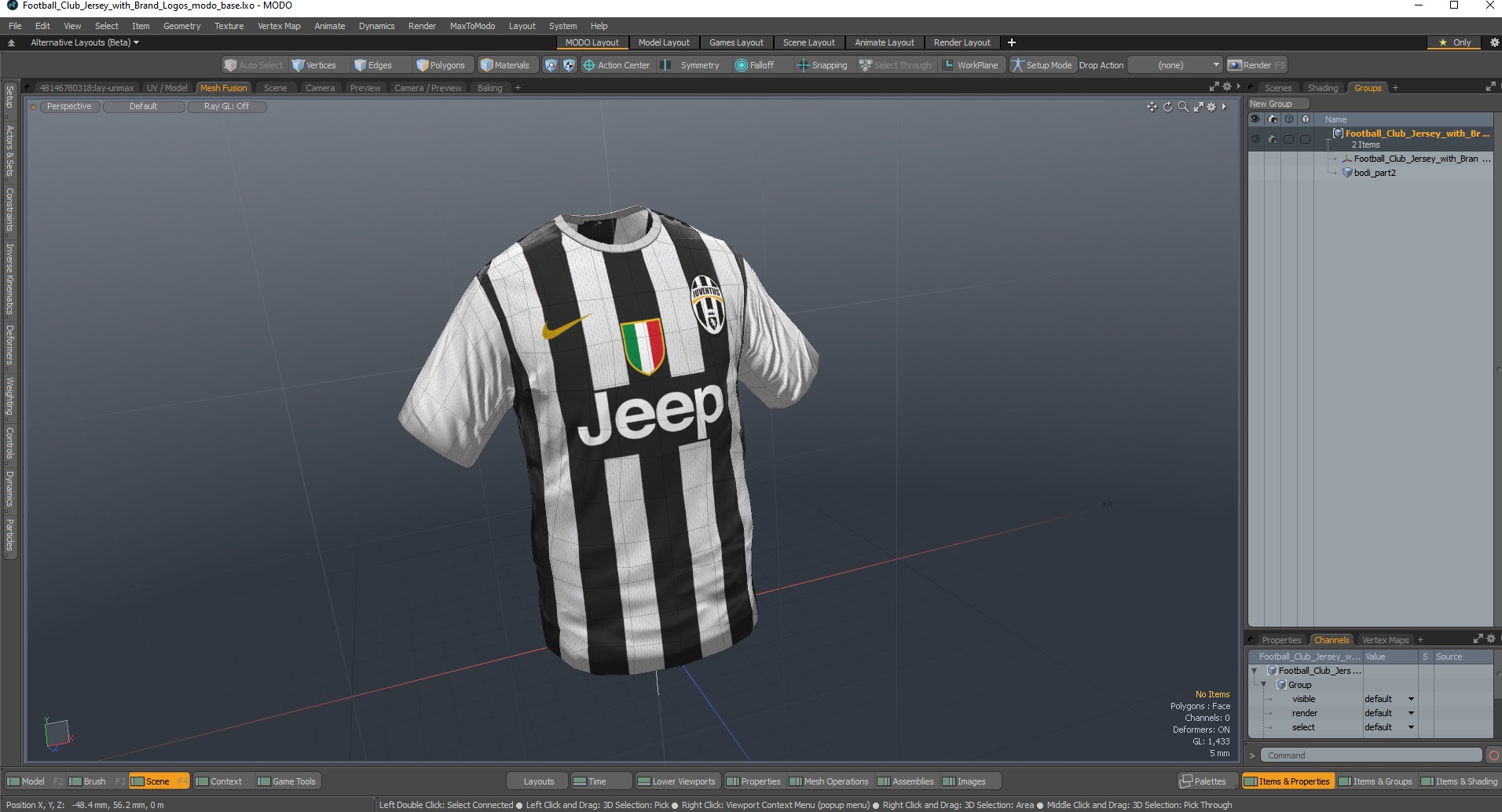Switch to the UV / Model viewport tab

tap(167, 88)
